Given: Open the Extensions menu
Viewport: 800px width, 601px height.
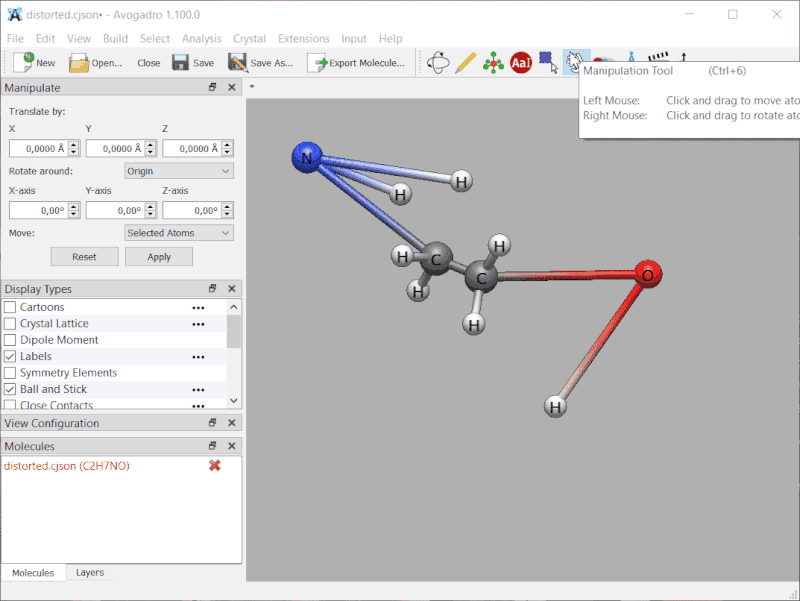Looking at the screenshot, I should click(x=304, y=39).
